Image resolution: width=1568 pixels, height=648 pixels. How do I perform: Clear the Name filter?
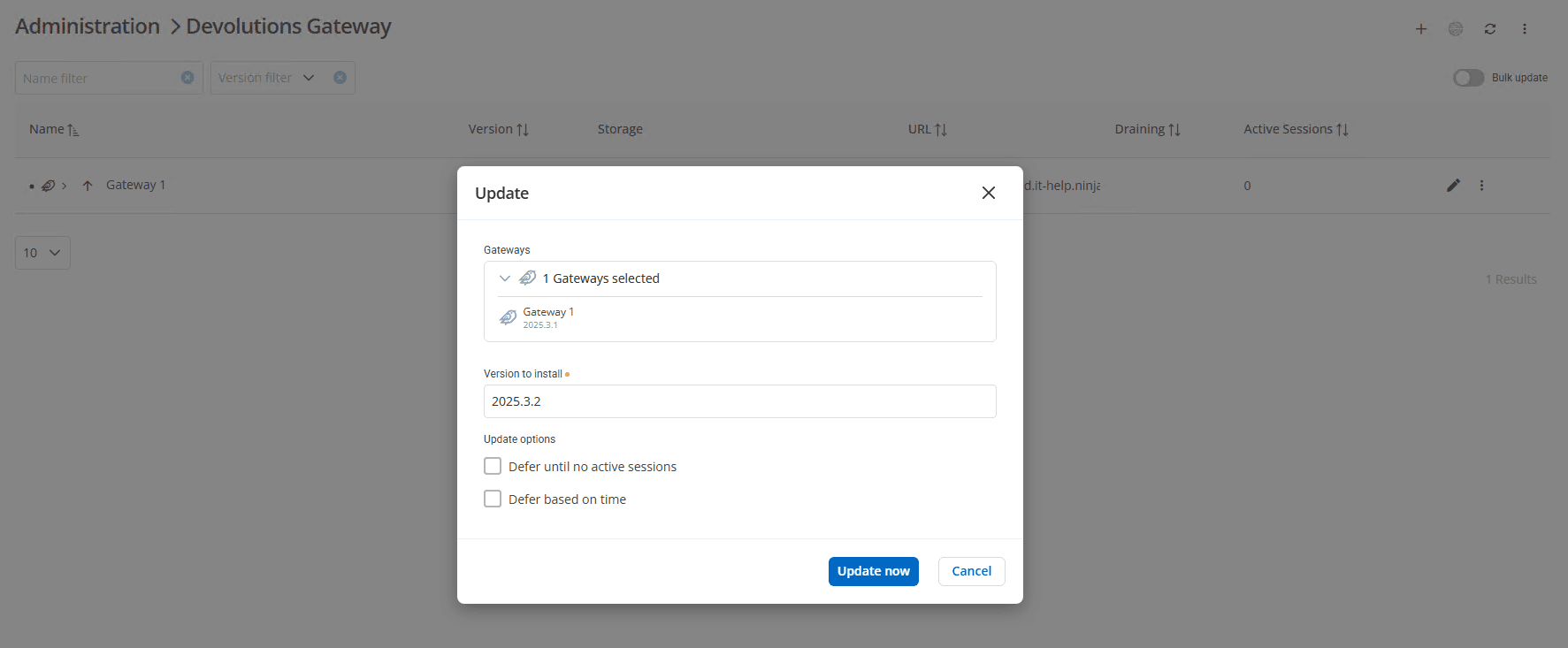(187, 78)
